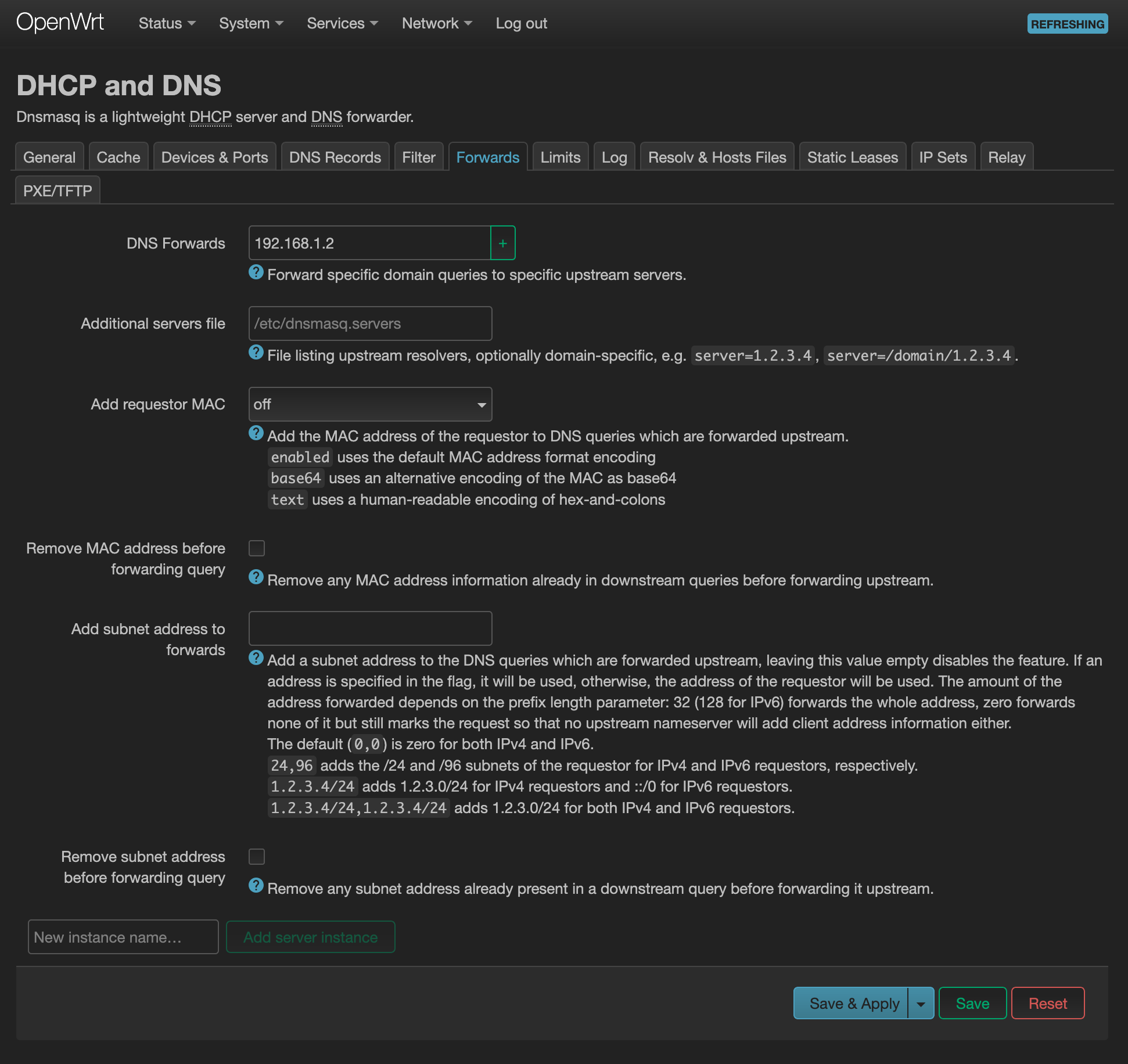This screenshot has height=1064, width=1128.
Task: Click the Additional servers file input
Action: point(370,323)
